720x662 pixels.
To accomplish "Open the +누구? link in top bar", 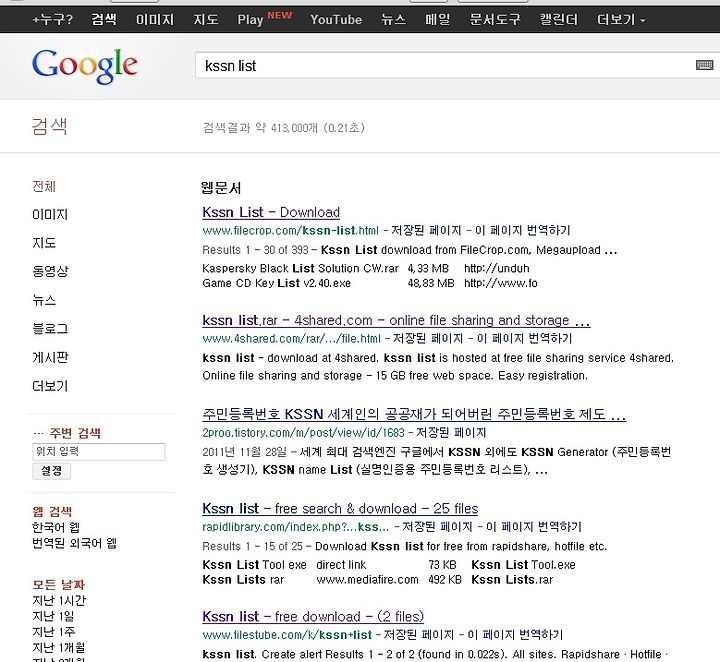I will [52, 19].
